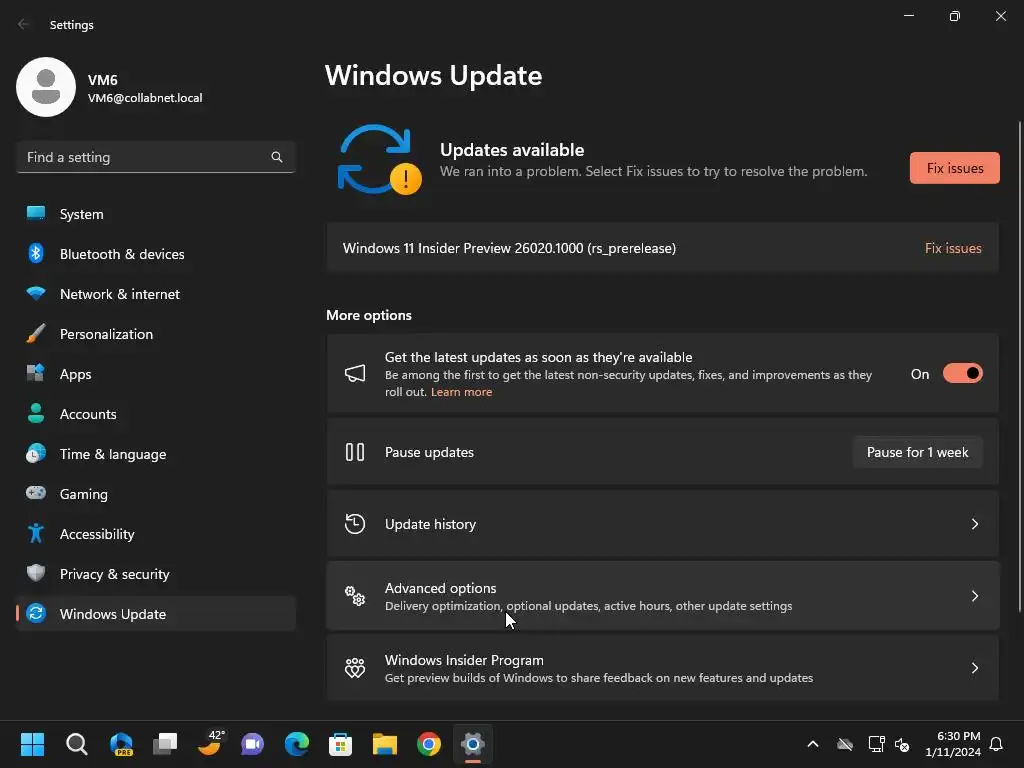
Task: Open the Learn more link
Action: pos(461,392)
